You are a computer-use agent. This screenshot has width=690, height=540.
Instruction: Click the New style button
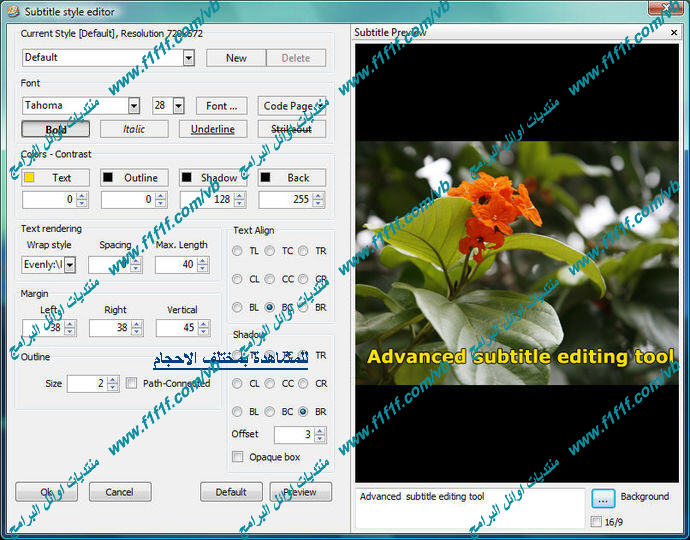click(236, 58)
